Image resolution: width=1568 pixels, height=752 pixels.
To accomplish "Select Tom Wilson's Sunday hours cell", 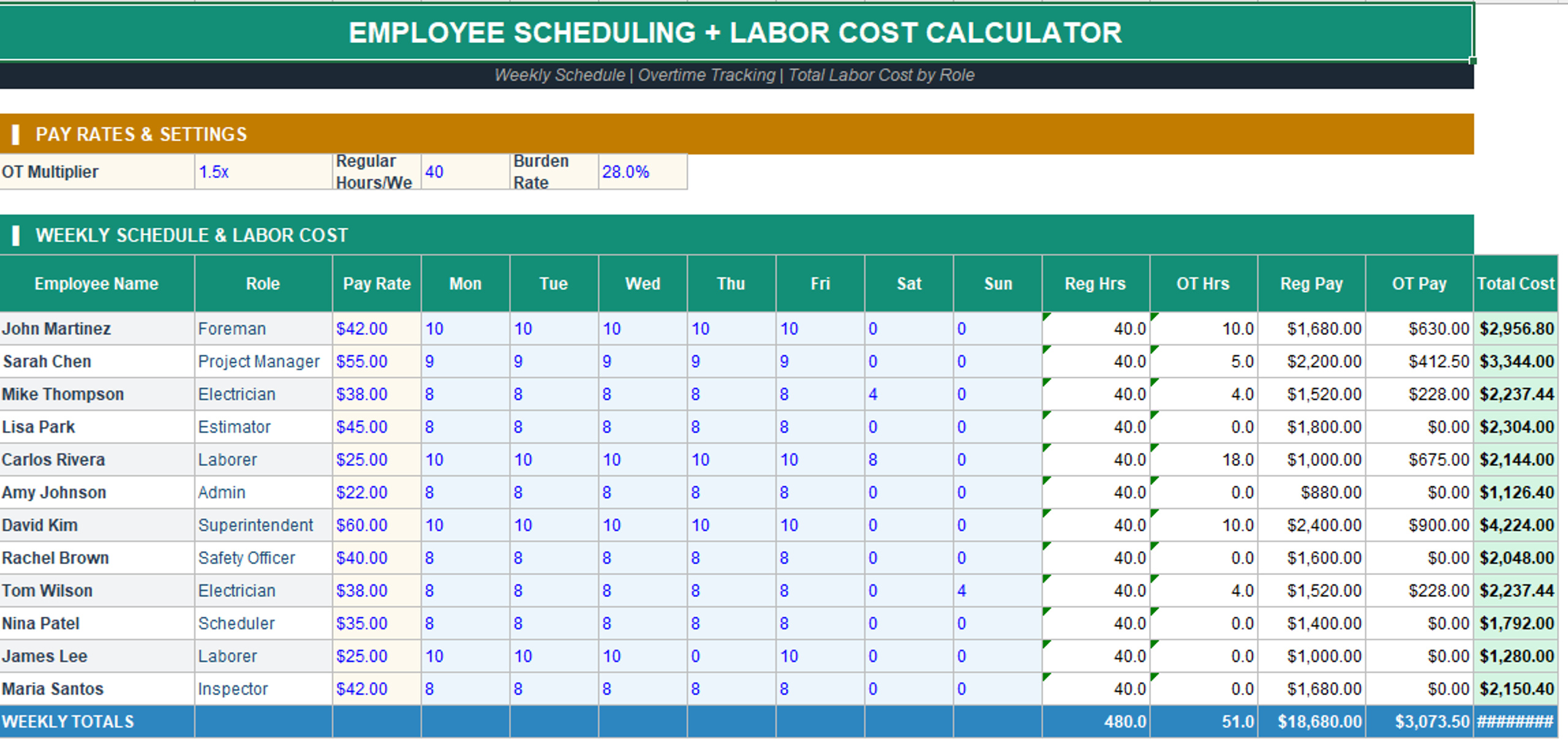I will 998,591.
